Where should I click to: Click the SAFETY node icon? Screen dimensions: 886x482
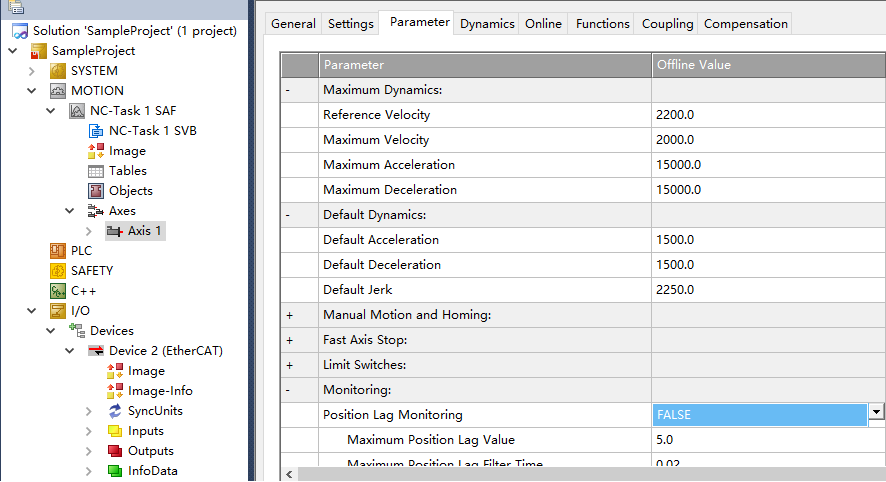coord(58,271)
